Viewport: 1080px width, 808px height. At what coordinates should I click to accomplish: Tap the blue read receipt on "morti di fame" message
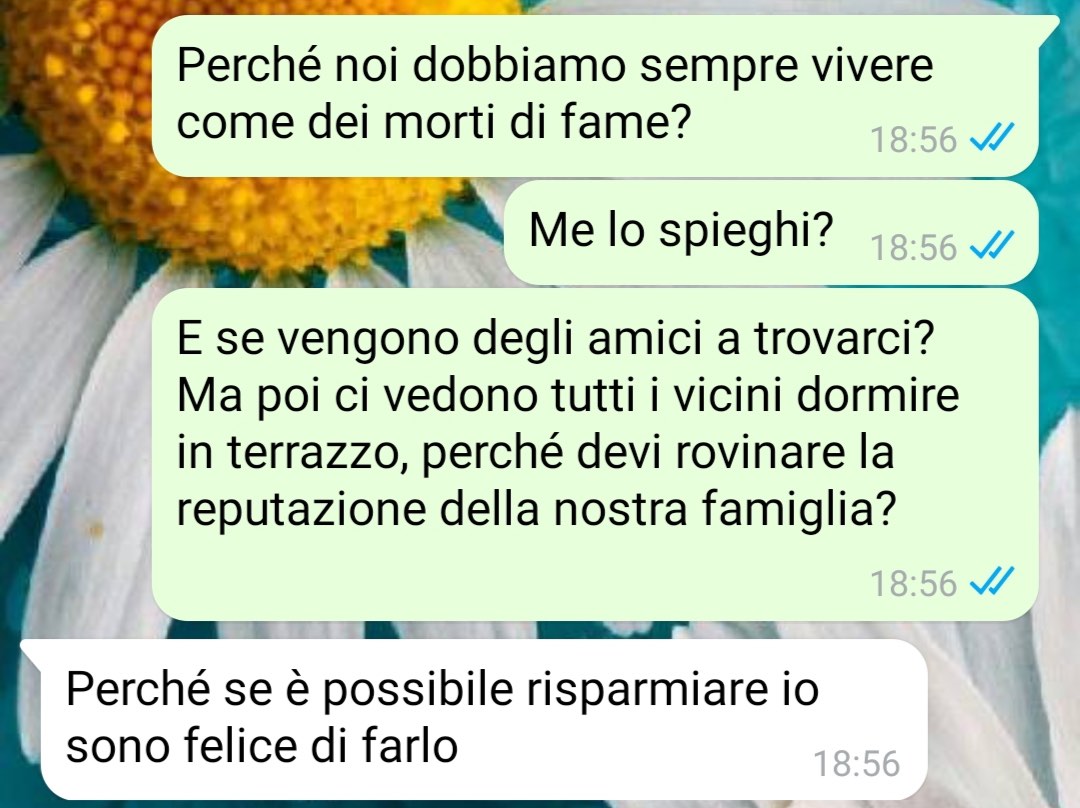pyautogui.click(x=992, y=138)
